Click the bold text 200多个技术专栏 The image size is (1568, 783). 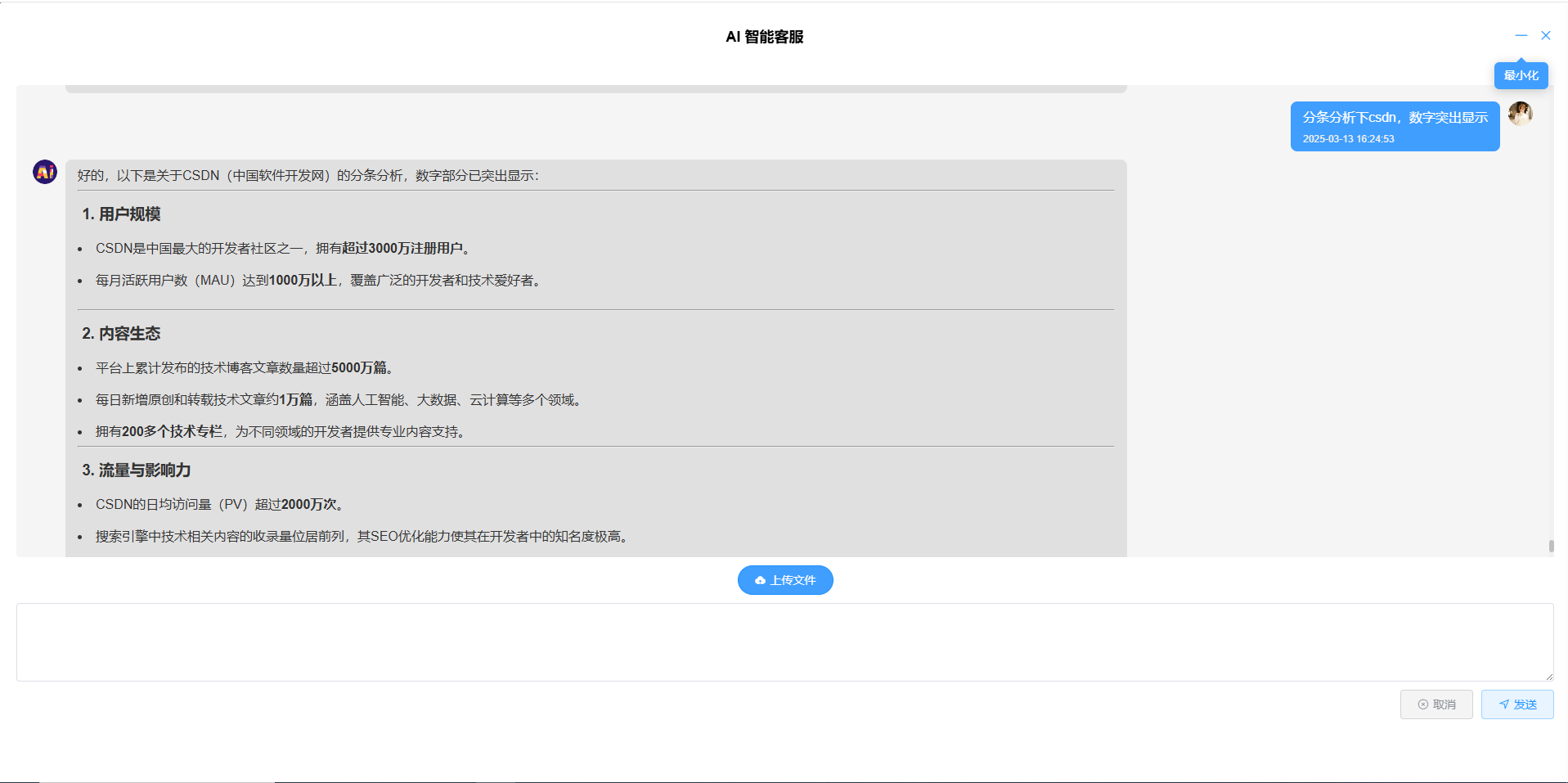click(x=173, y=431)
